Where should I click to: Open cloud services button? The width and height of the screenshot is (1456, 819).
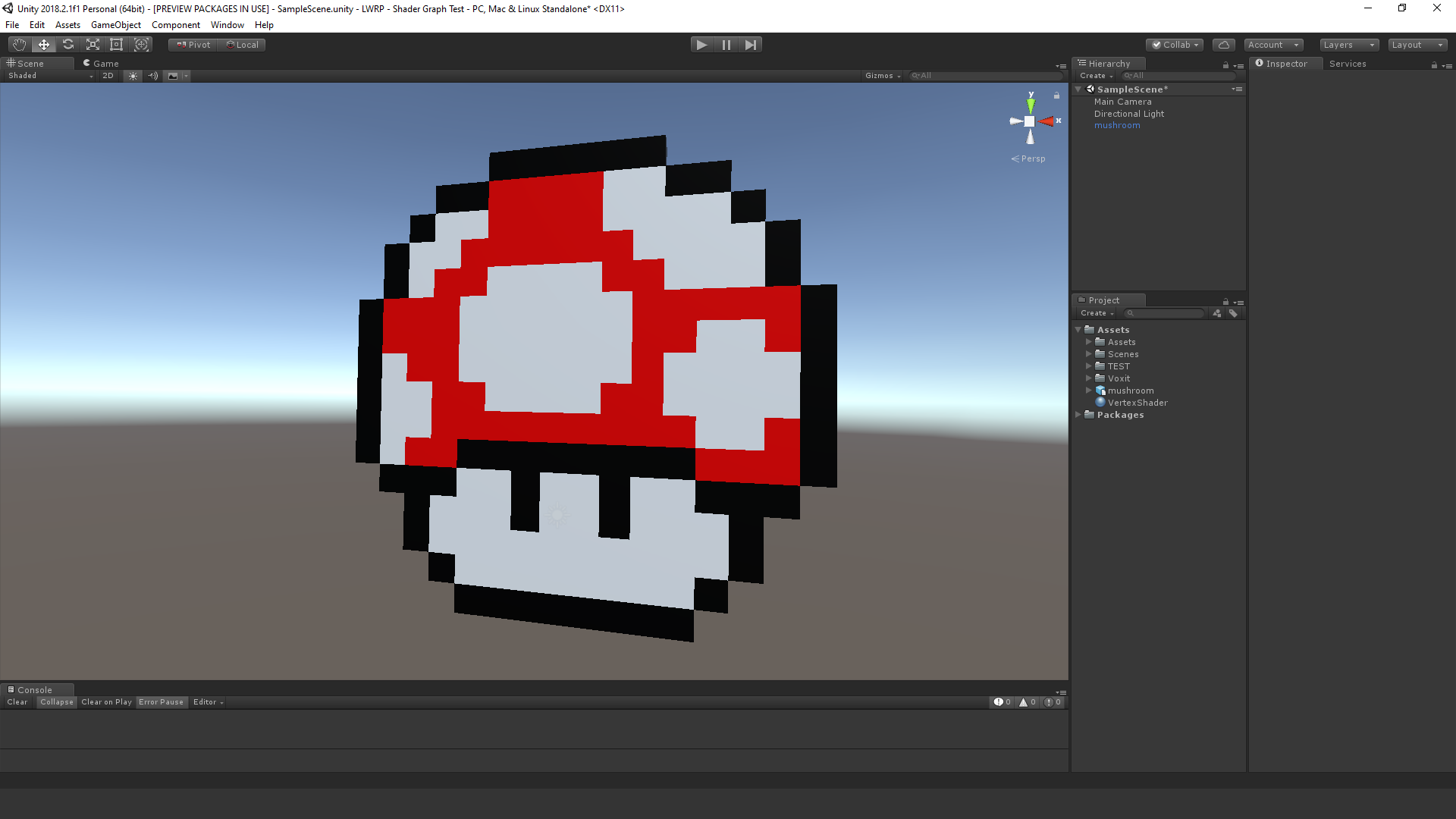tap(1224, 45)
